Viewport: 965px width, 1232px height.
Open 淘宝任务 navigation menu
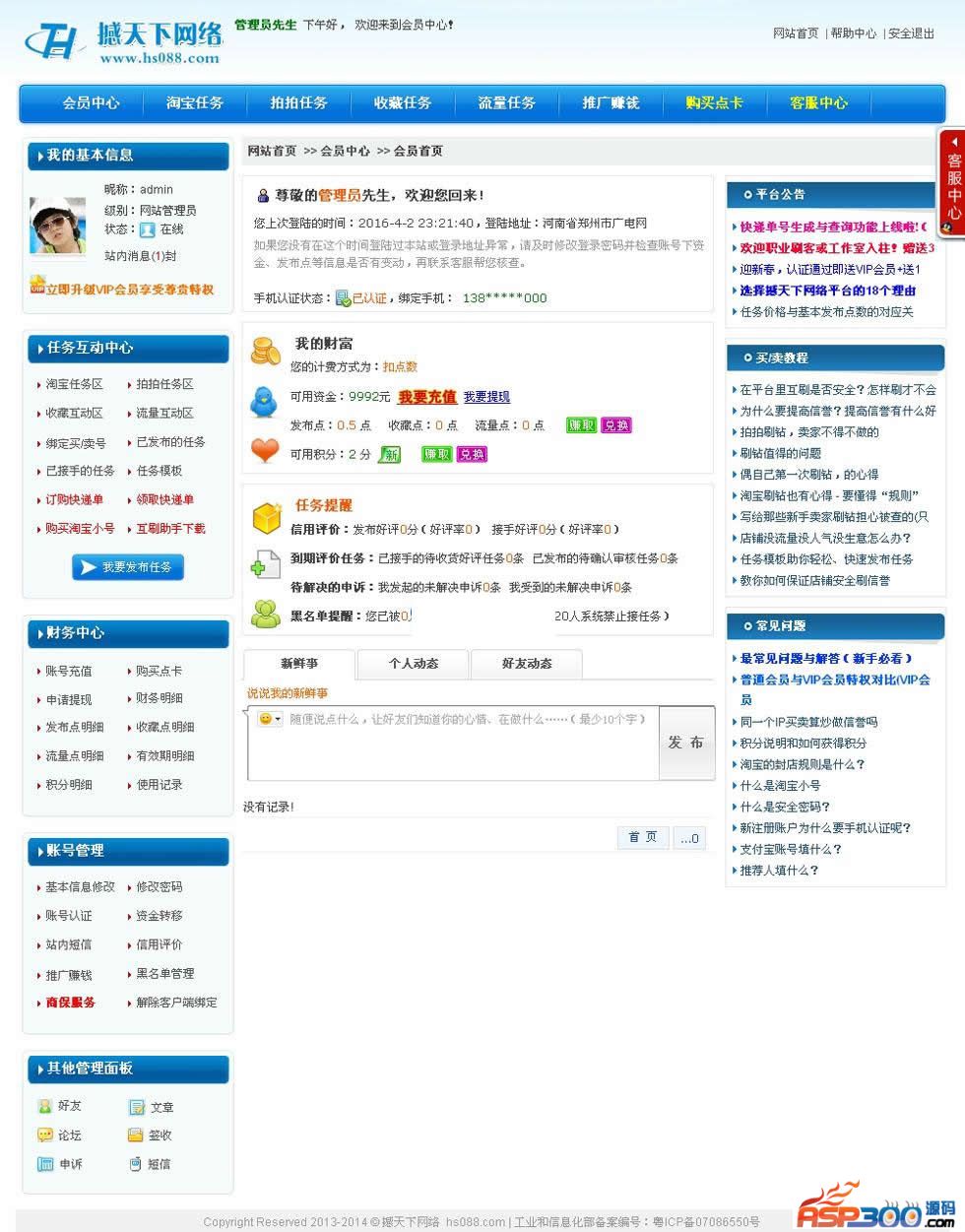pyautogui.click(x=195, y=102)
